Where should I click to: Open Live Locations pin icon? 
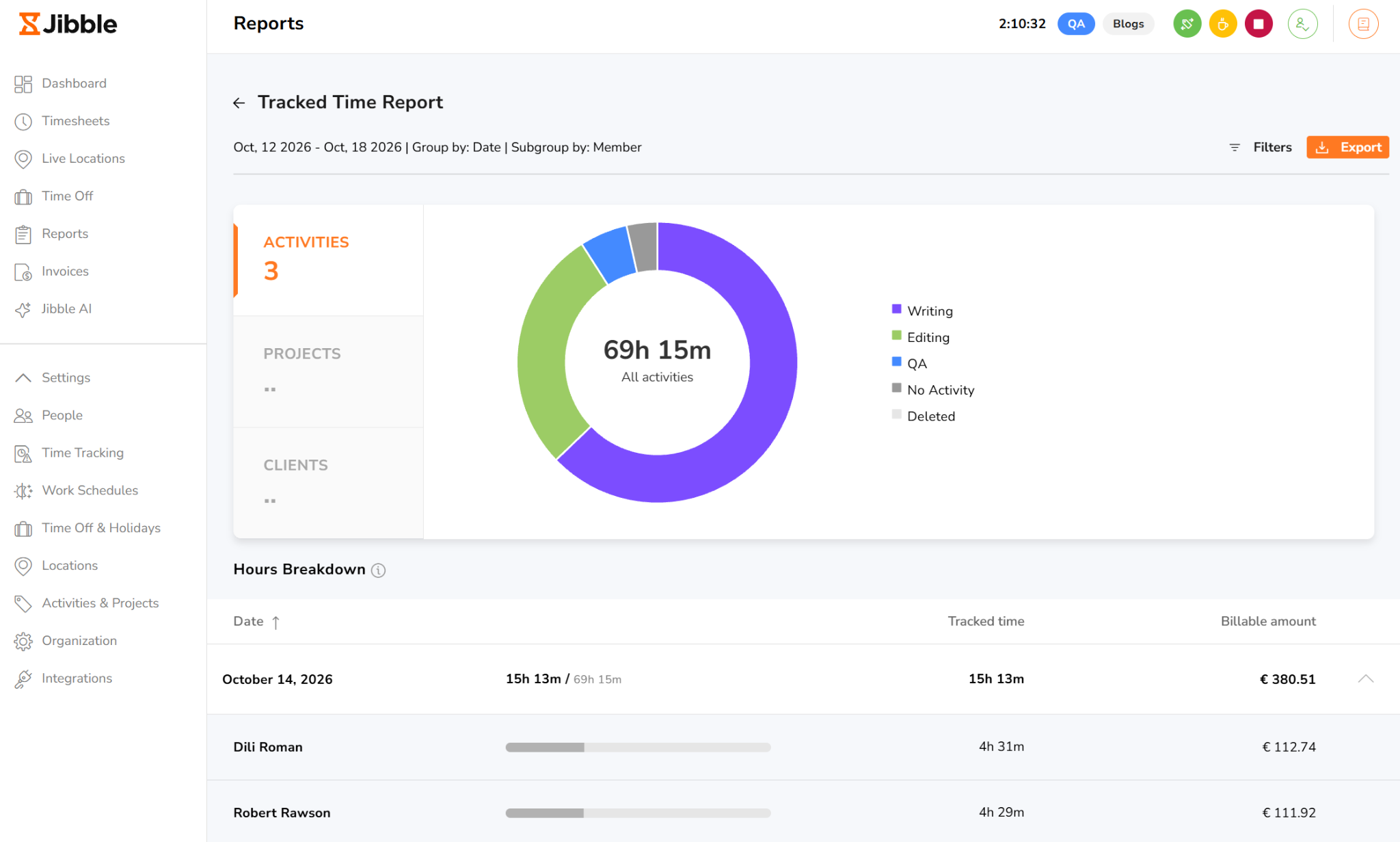pos(23,159)
